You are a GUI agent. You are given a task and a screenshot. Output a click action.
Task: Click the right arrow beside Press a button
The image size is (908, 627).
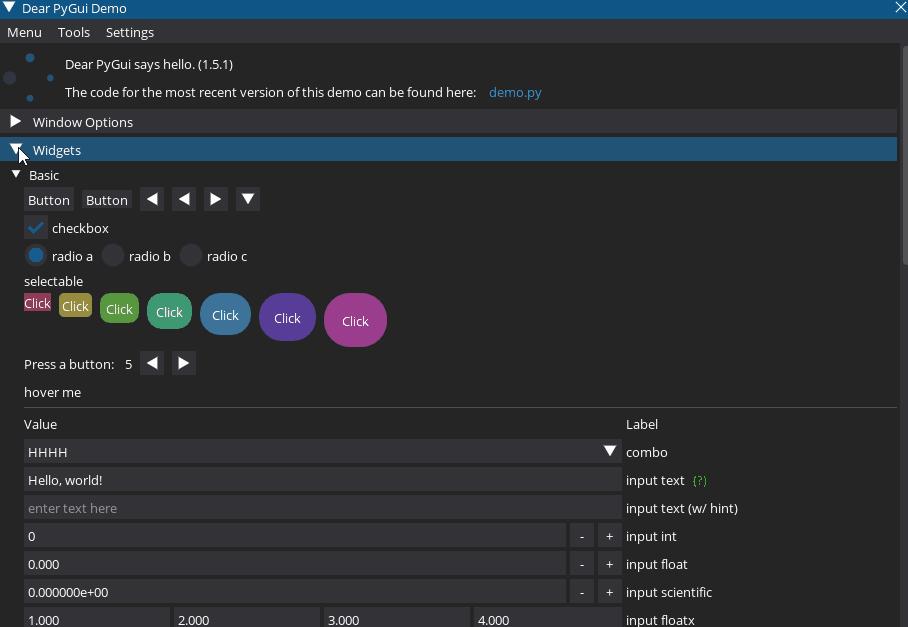[x=184, y=363]
